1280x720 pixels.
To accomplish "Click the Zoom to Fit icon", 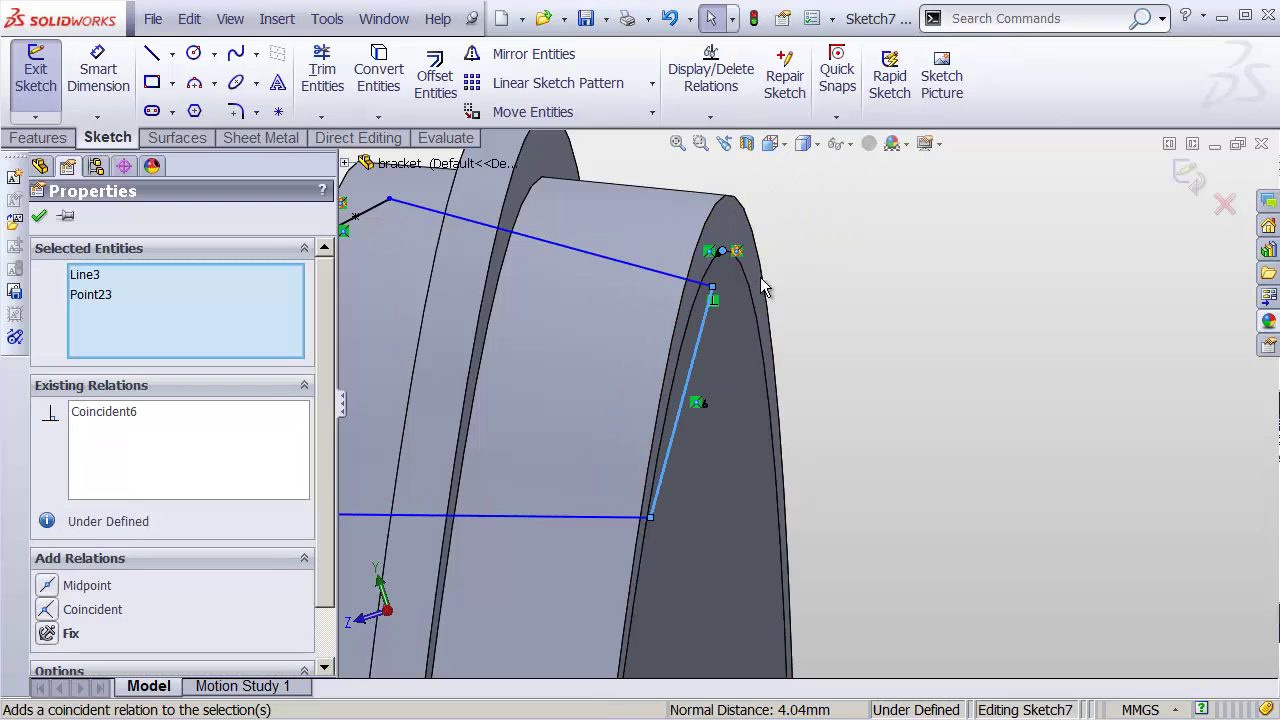I will (x=678, y=143).
